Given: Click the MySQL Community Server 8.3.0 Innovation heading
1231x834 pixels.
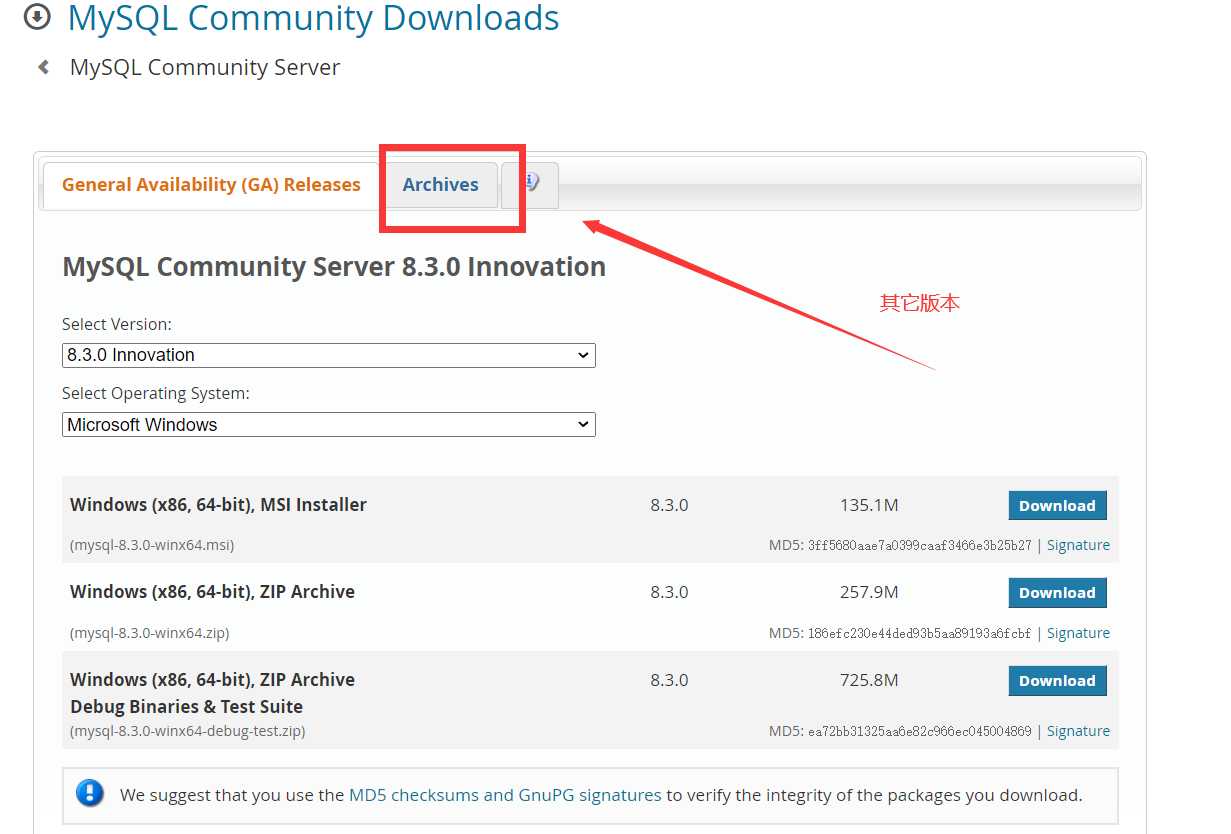Looking at the screenshot, I should (x=334, y=267).
